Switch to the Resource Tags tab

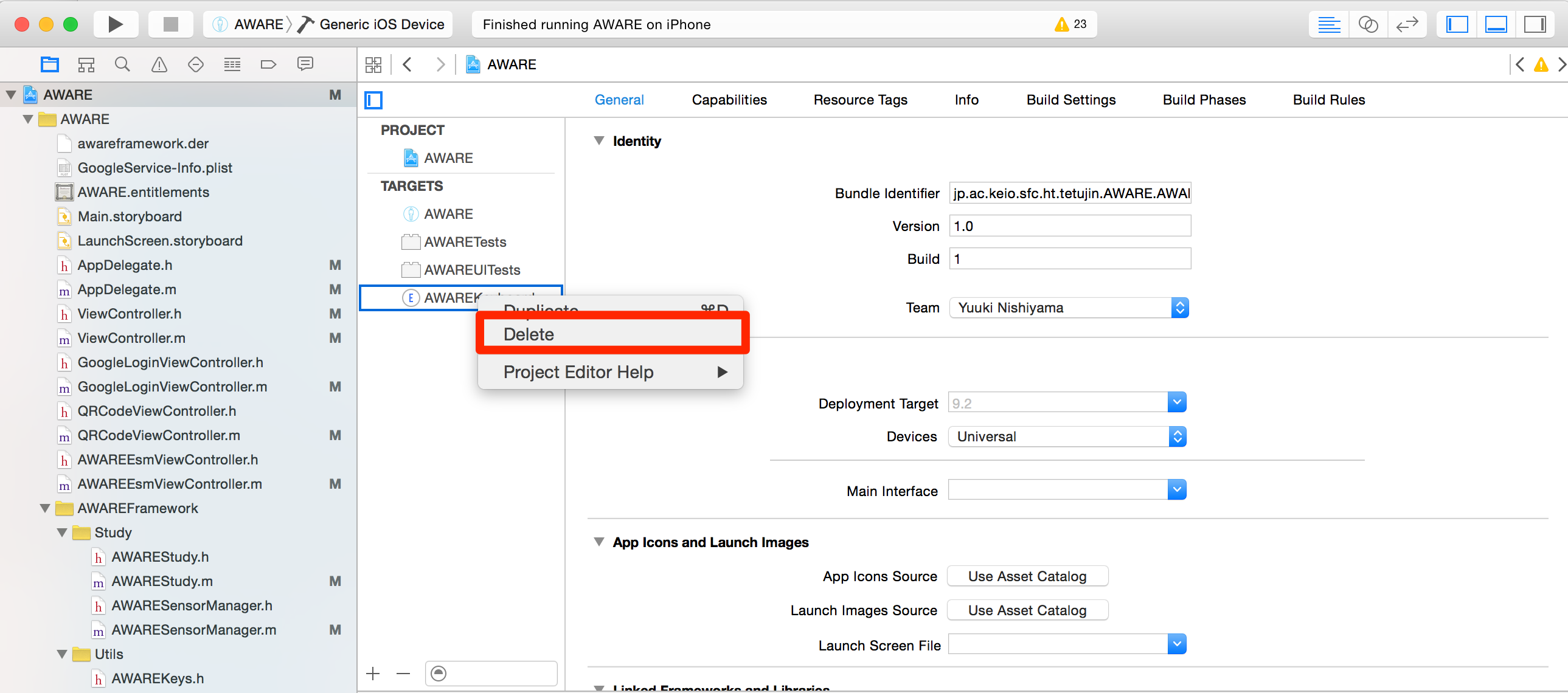[x=860, y=100]
